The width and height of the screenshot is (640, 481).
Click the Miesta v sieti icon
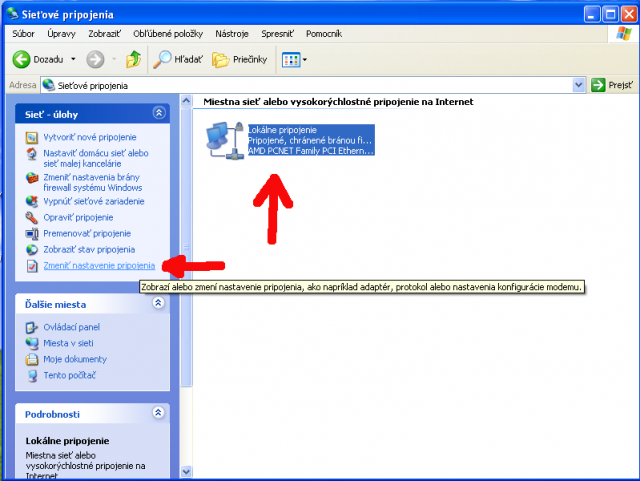(32, 343)
